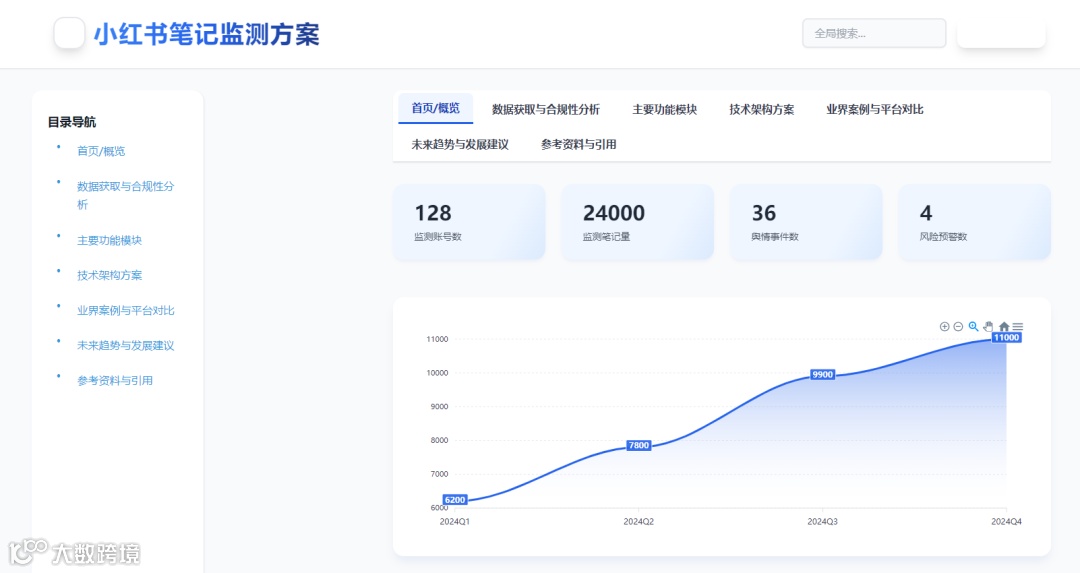The width and height of the screenshot is (1080, 573).
Task: Open the 参考资料与引用 tab
Action: 579,145
